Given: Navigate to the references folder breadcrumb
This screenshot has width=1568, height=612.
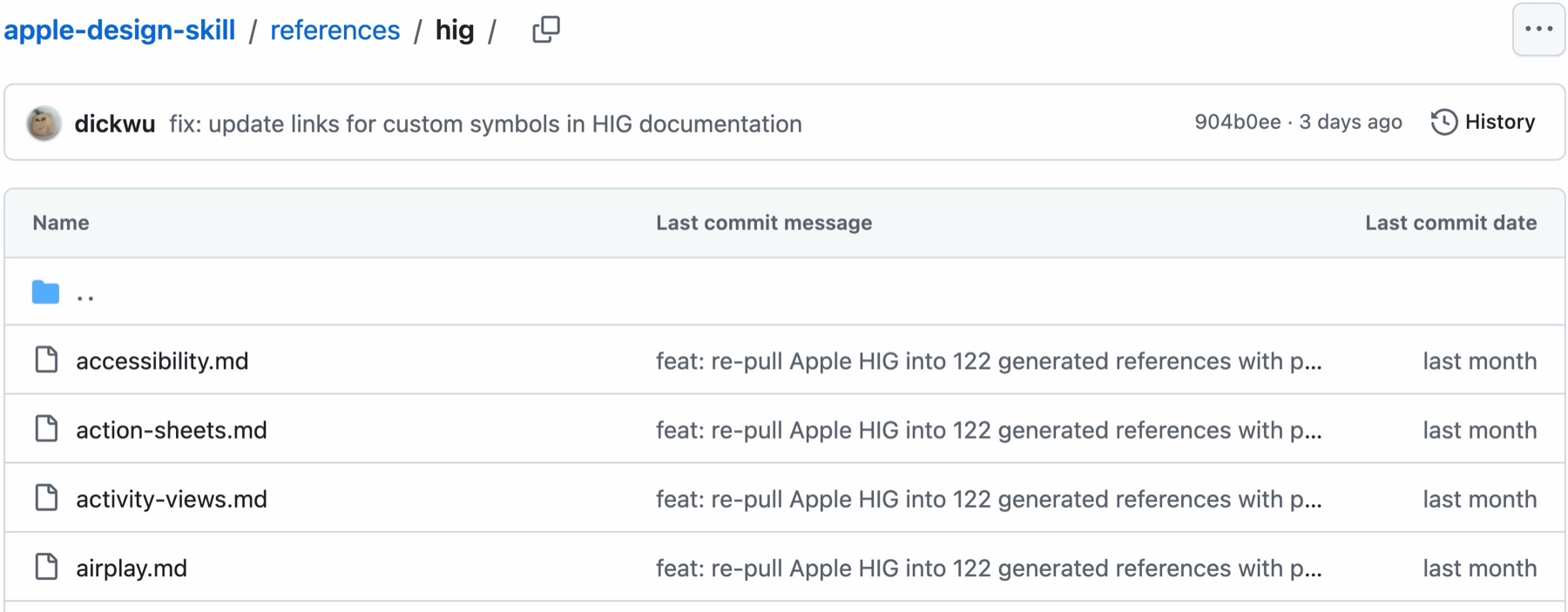Looking at the screenshot, I should tap(335, 30).
